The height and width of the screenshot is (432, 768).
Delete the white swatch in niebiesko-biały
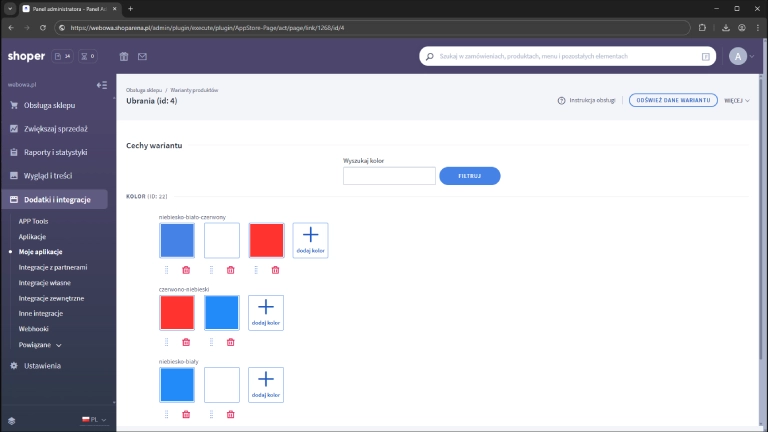point(231,414)
